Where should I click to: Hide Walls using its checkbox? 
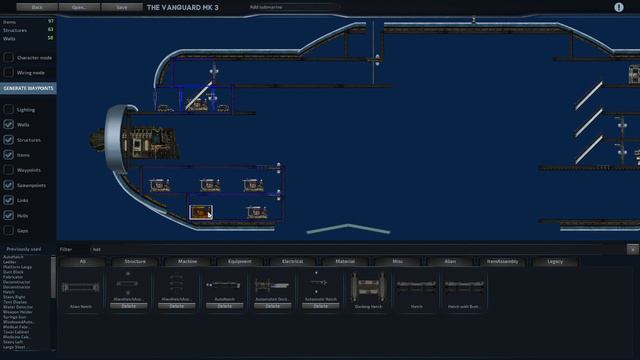pos(9,124)
